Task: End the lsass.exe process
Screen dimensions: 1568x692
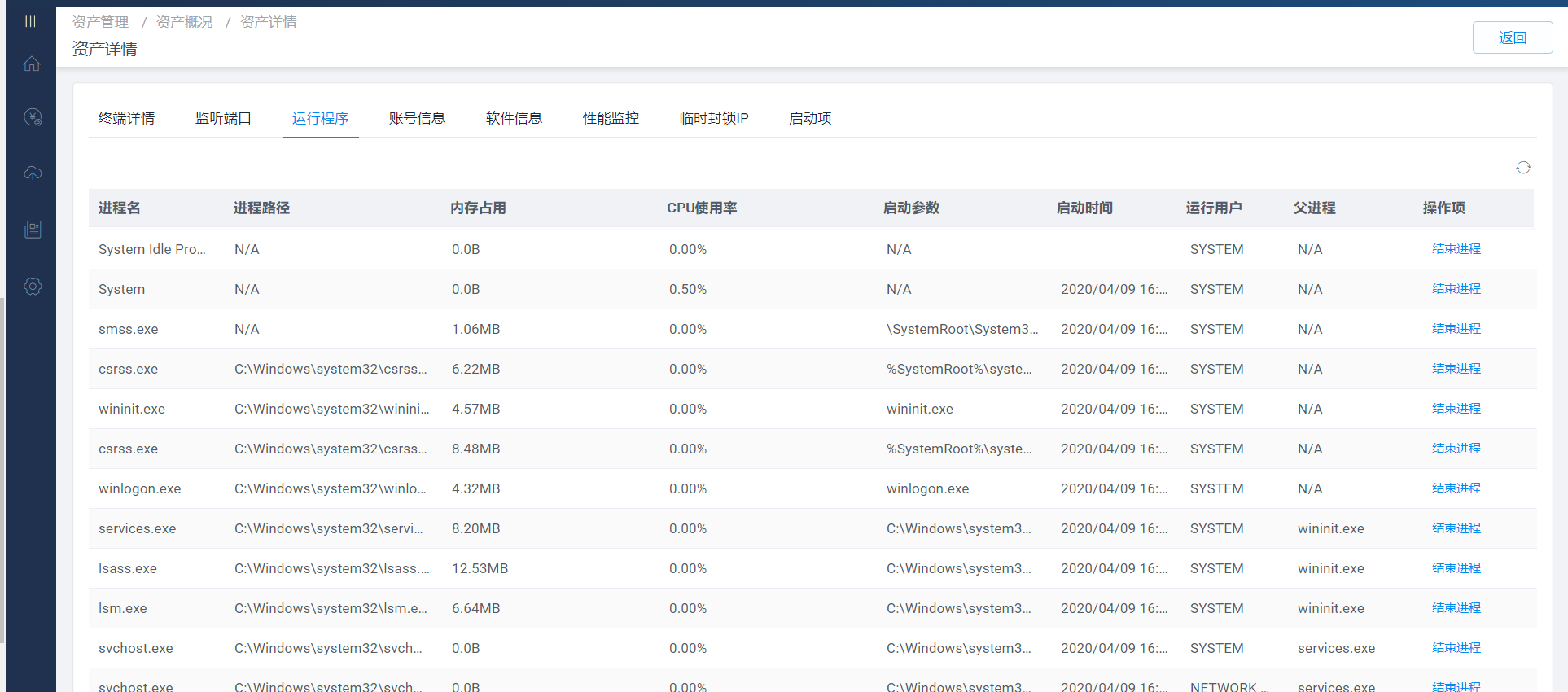Action: click(1456, 568)
